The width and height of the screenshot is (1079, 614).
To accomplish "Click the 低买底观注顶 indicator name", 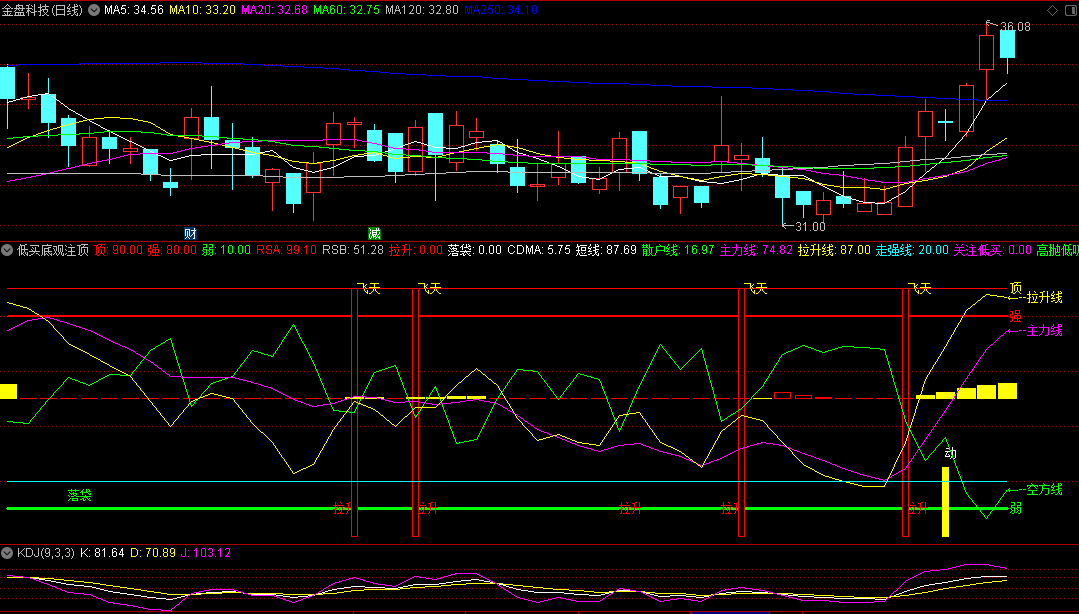I will 53,250.
